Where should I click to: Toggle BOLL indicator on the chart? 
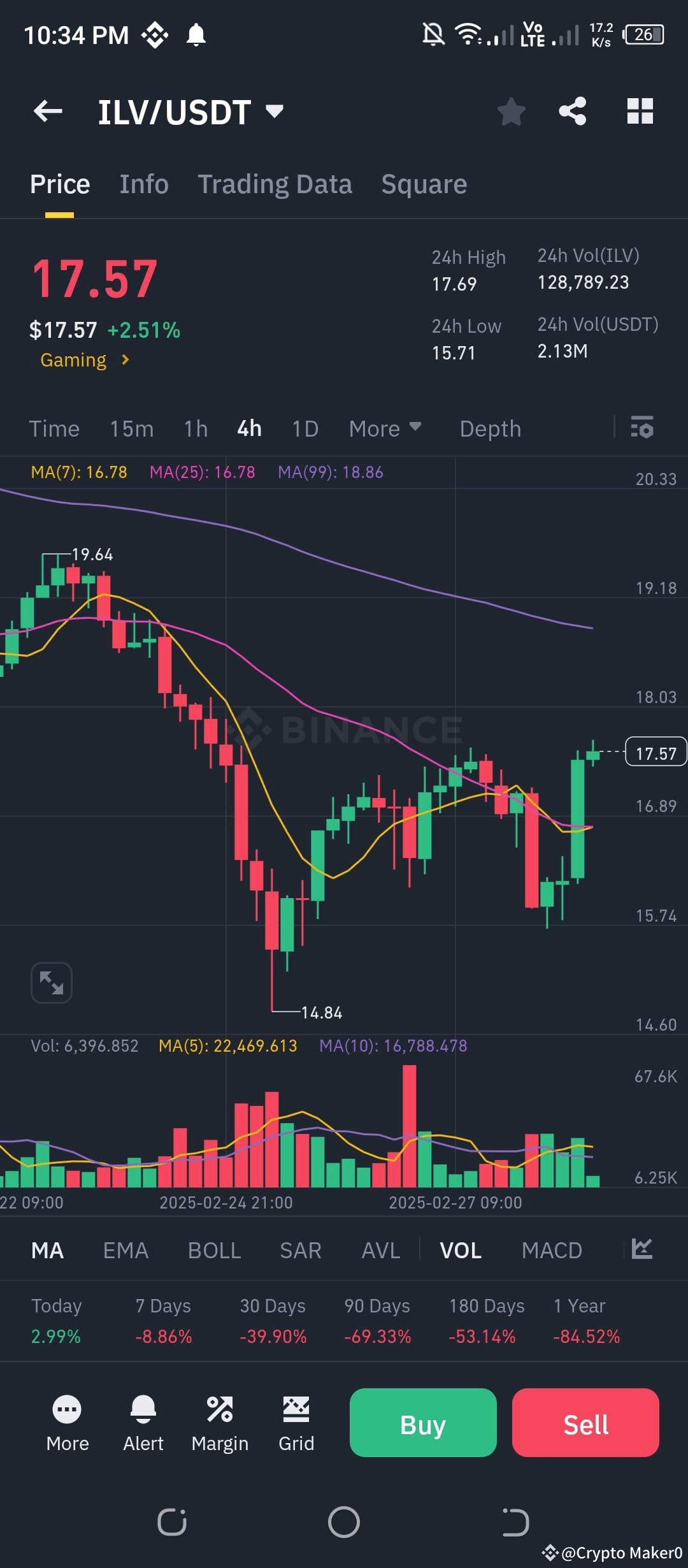(x=213, y=1251)
